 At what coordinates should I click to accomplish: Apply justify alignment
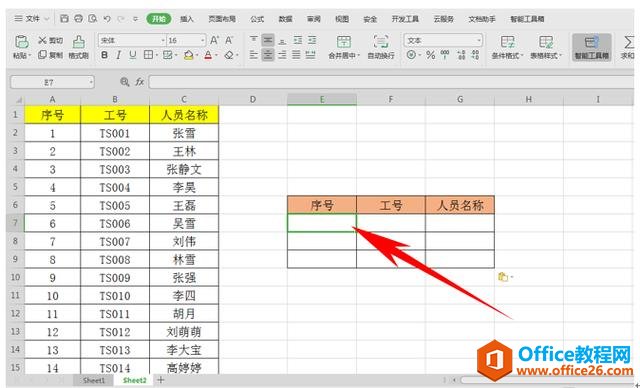(296, 55)
